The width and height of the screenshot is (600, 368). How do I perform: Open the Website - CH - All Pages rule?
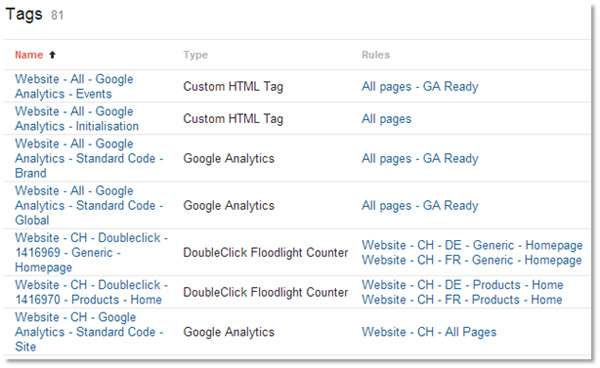click(x=429, y=332)
